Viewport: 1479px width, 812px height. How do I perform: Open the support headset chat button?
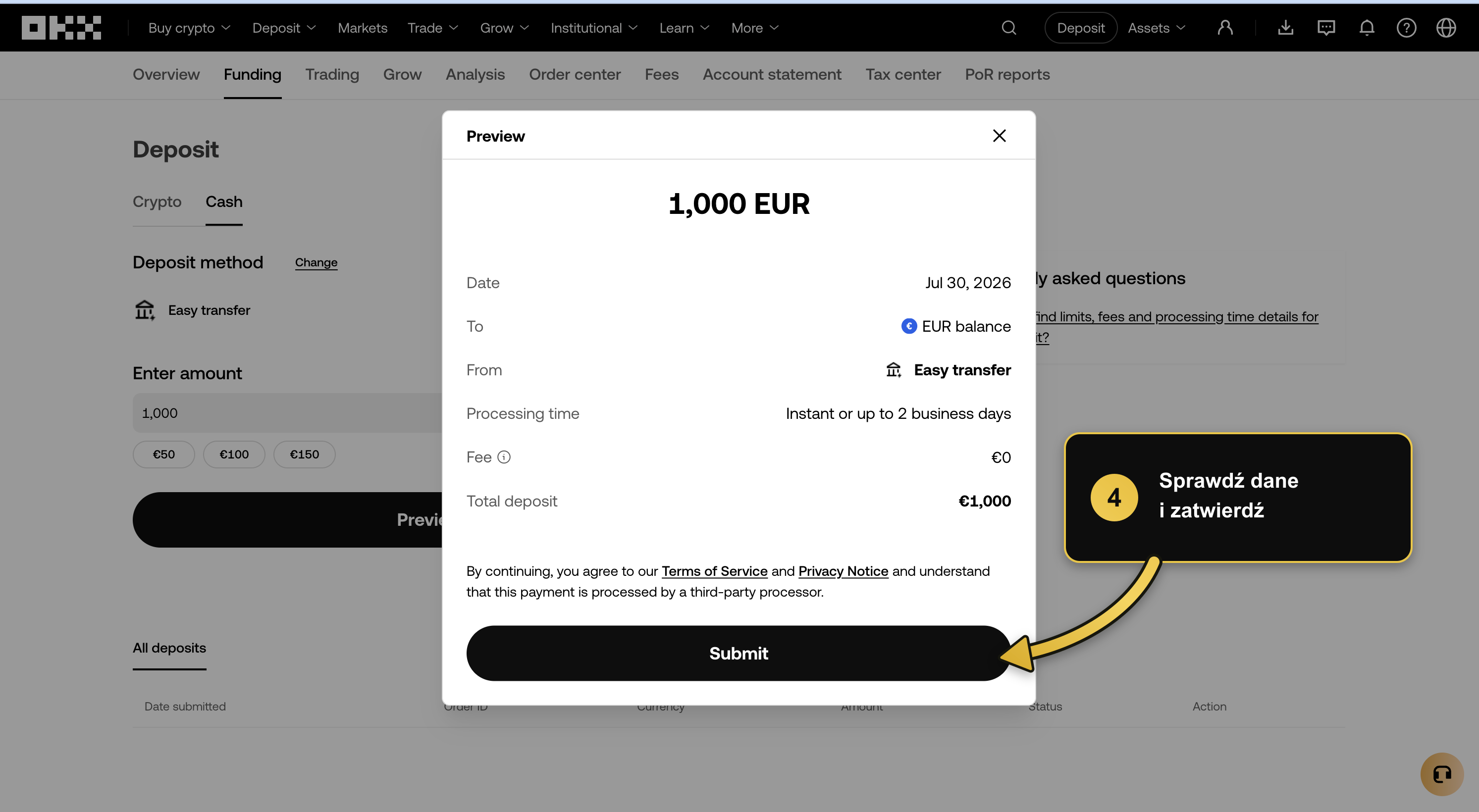1442,774
